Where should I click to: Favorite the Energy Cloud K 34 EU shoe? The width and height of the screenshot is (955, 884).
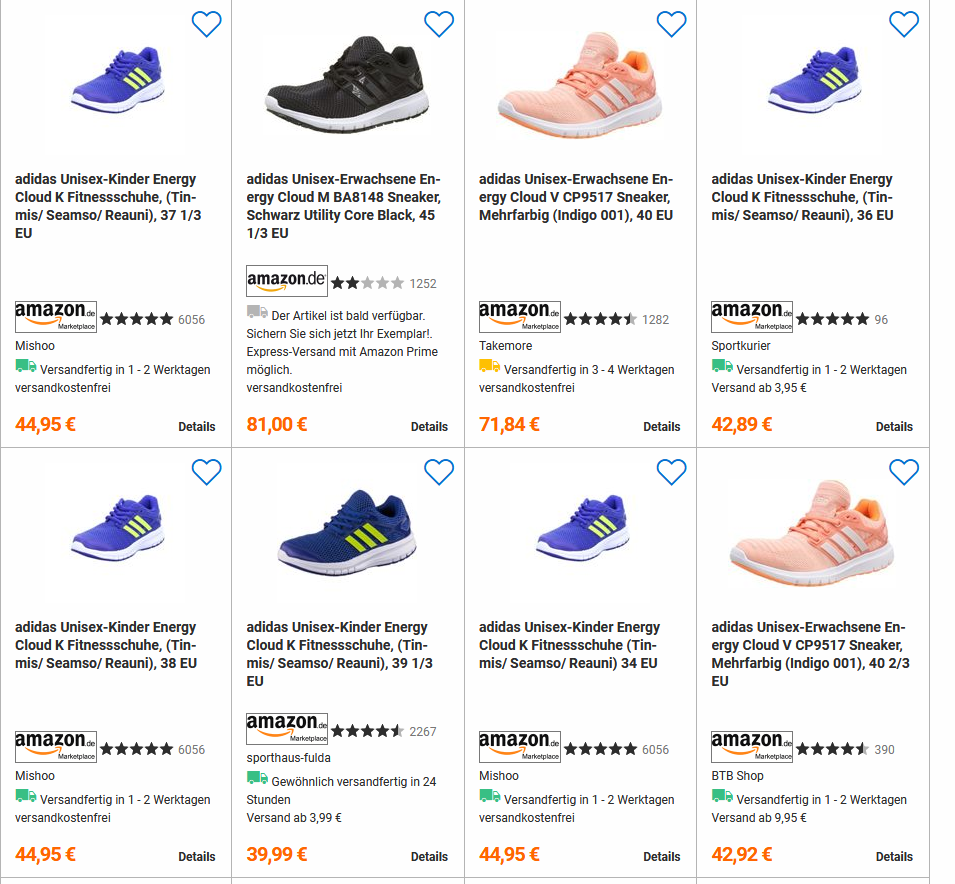671,472
